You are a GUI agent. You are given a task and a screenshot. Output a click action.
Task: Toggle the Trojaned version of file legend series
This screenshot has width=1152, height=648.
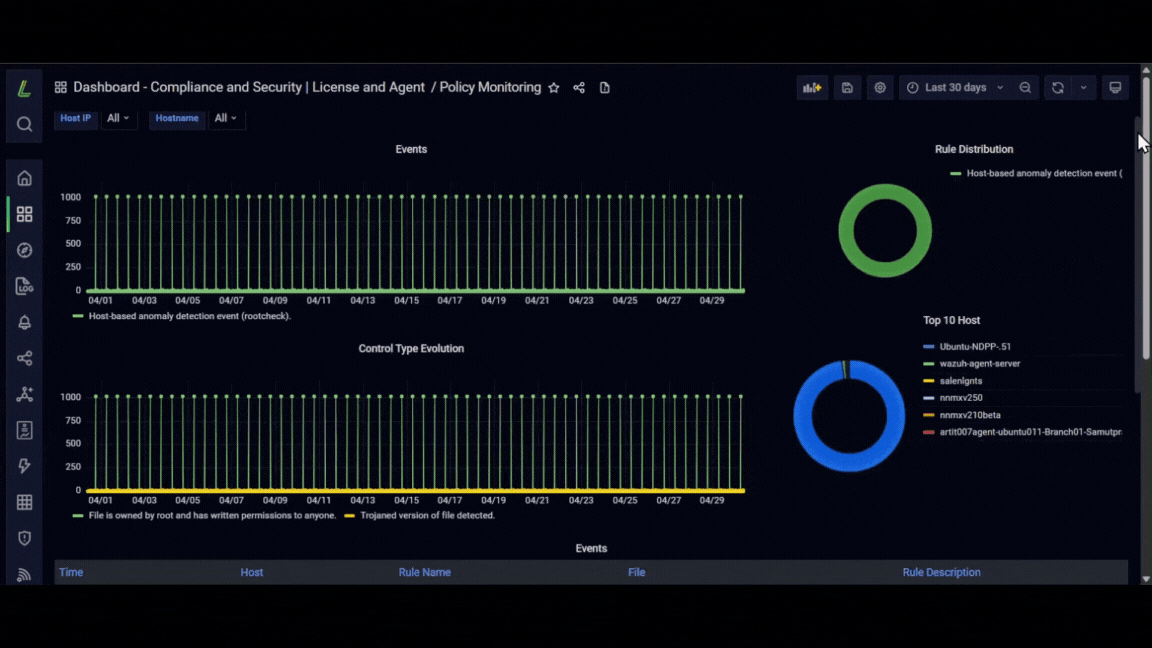pyautogui.click(x=427, y=515)
